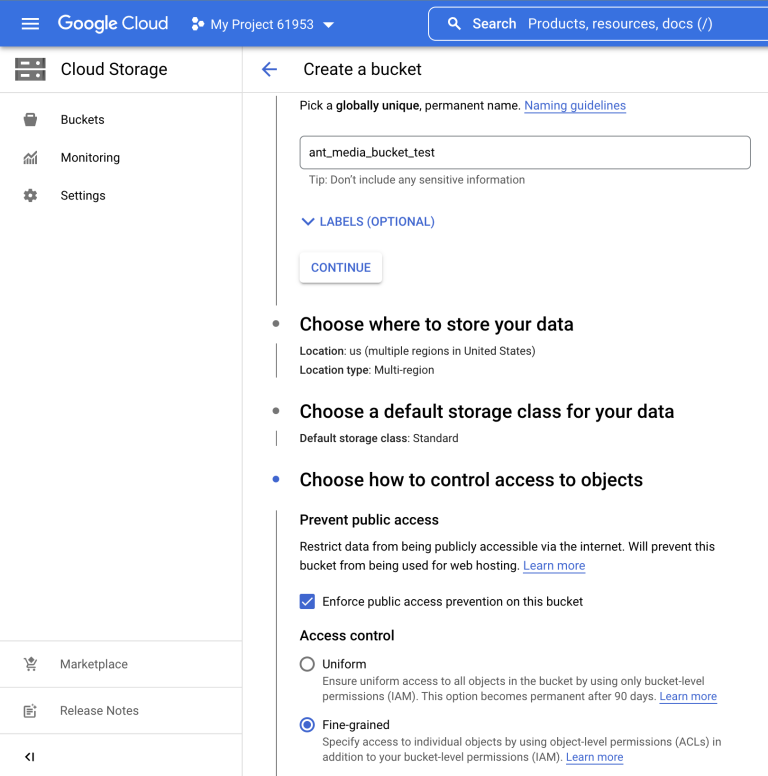Collapse the sidebar with the bottom arrow icon
768x776 pixels.
tap(30, 757)
